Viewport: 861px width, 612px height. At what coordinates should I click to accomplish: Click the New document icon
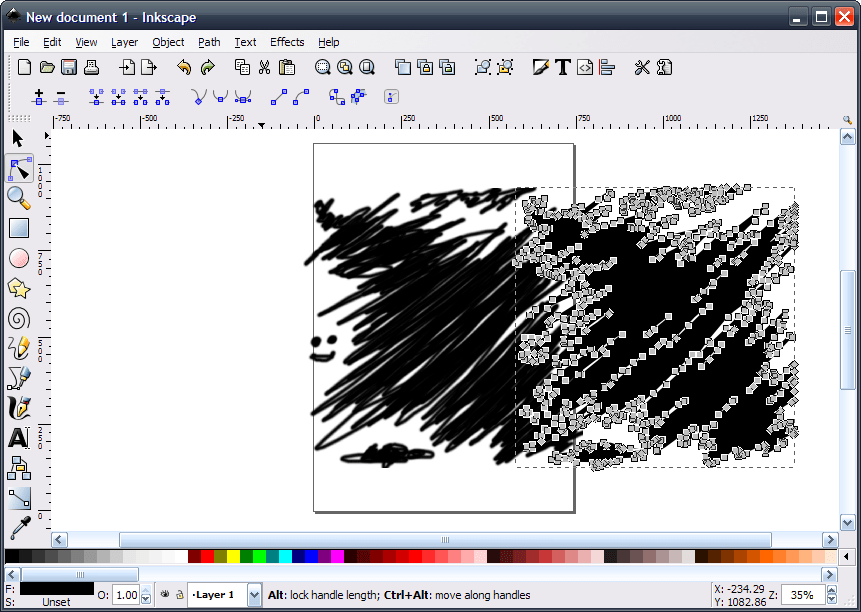(x=24, y=67)
